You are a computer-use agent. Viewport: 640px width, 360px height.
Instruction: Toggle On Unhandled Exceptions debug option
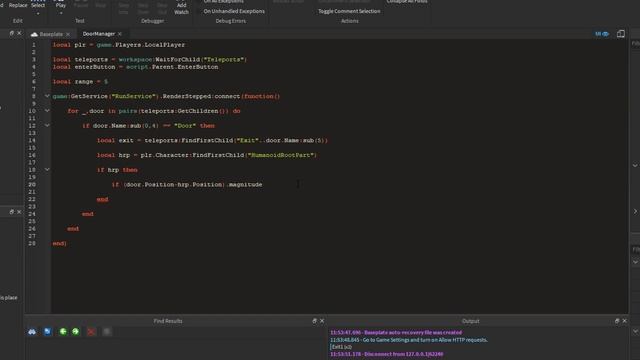pyautogui.click(x=234, y=11)
